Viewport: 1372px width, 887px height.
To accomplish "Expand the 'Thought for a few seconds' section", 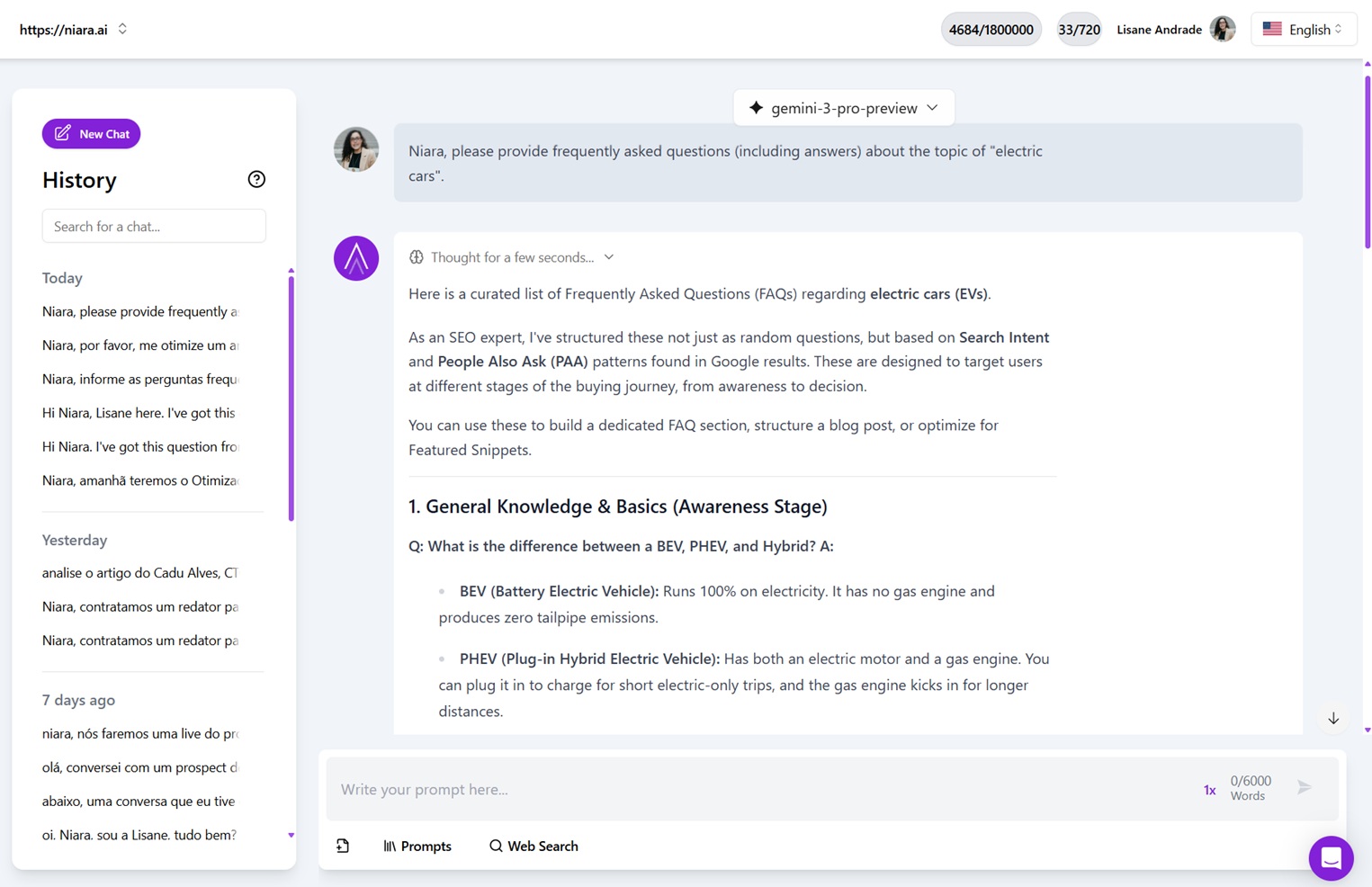I will [511, 257].
